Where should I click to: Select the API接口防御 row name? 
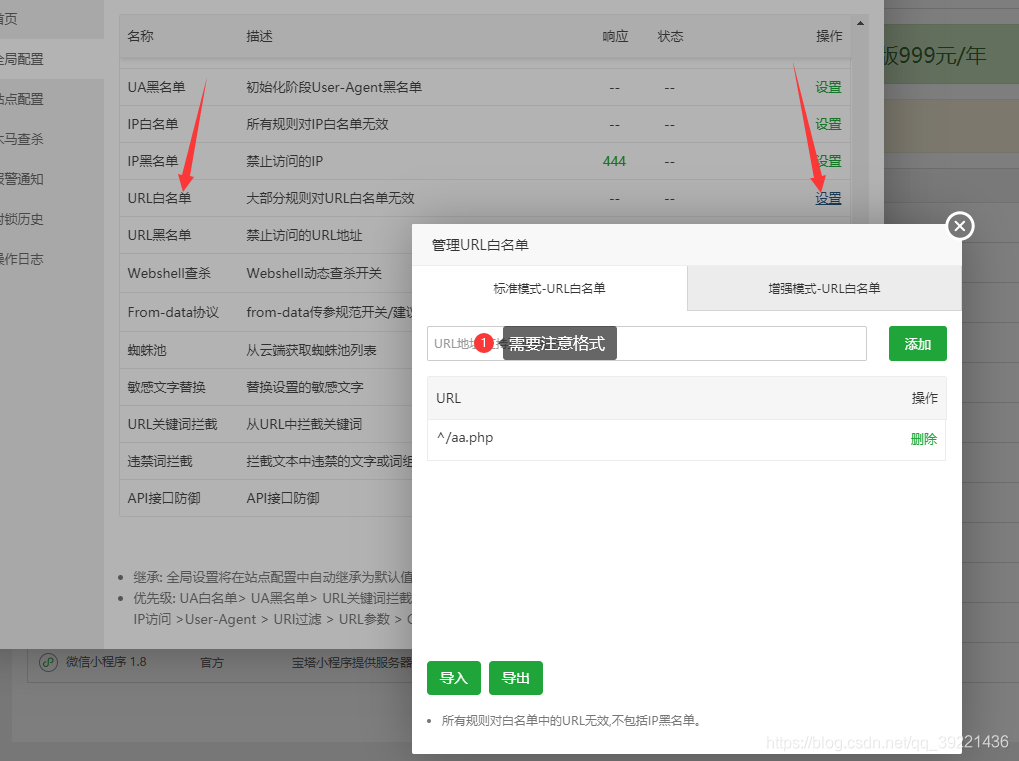(x=164, y=498)
